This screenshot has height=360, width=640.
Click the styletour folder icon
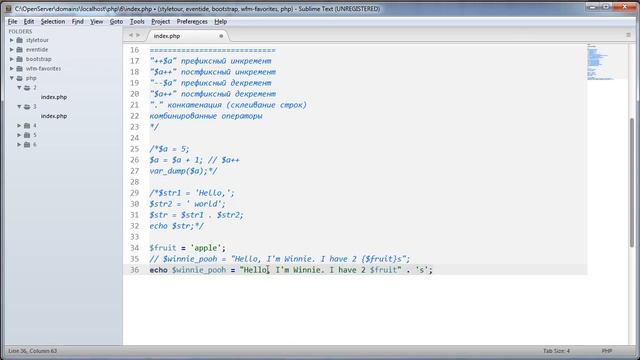click(20, 40)
